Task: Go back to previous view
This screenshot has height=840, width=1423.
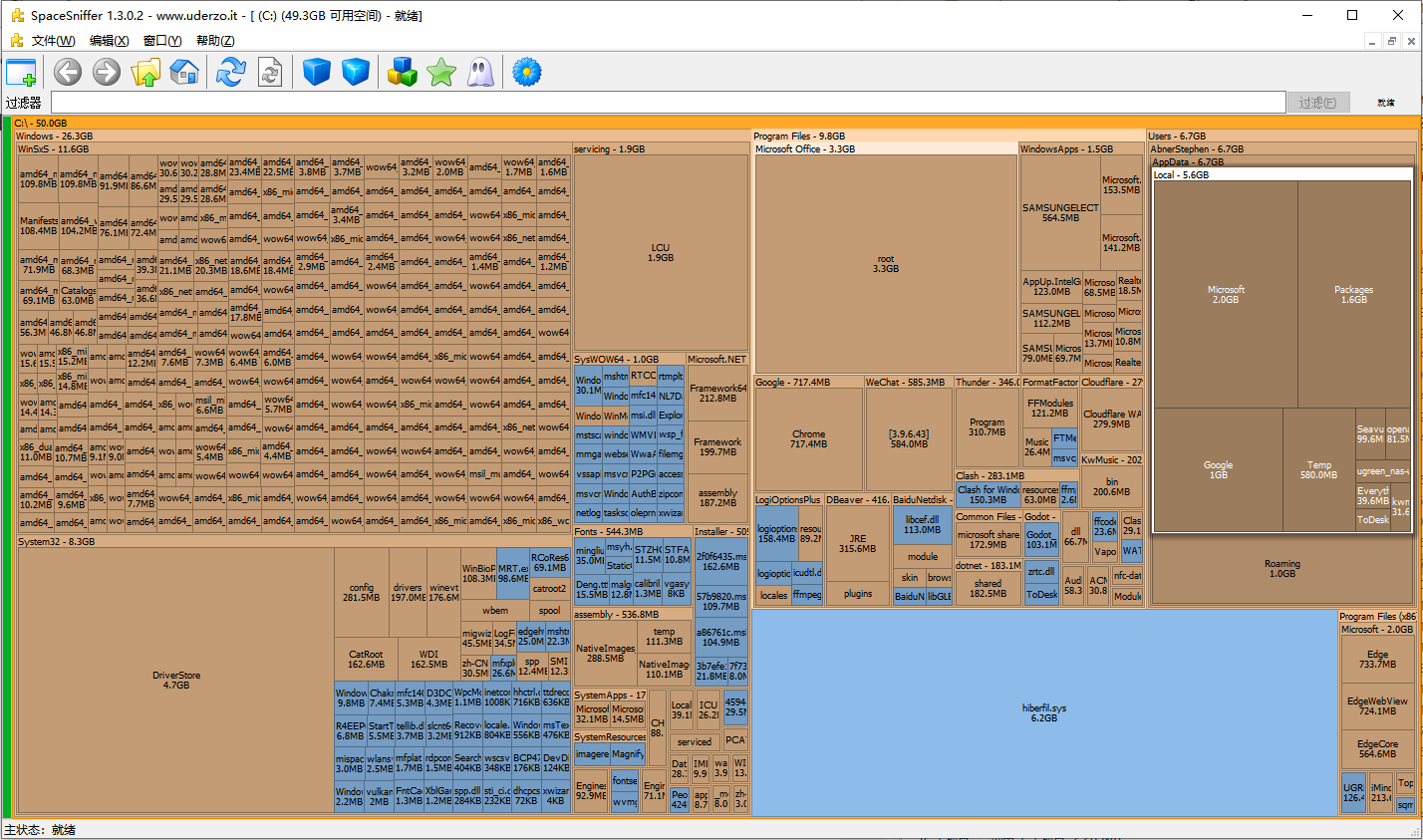Action: 68,72
